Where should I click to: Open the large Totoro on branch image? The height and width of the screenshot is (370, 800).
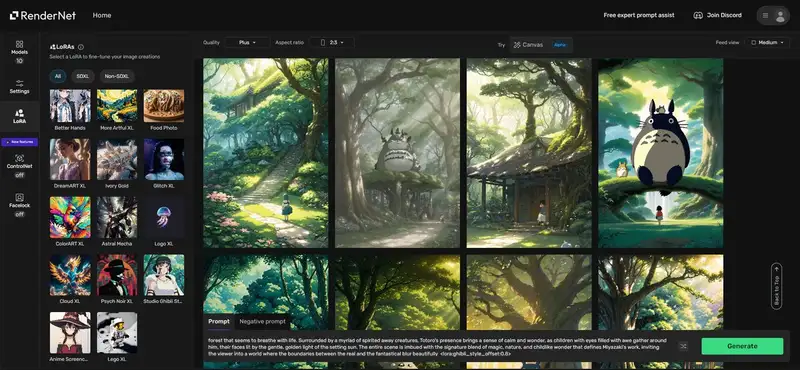[661, 153]
